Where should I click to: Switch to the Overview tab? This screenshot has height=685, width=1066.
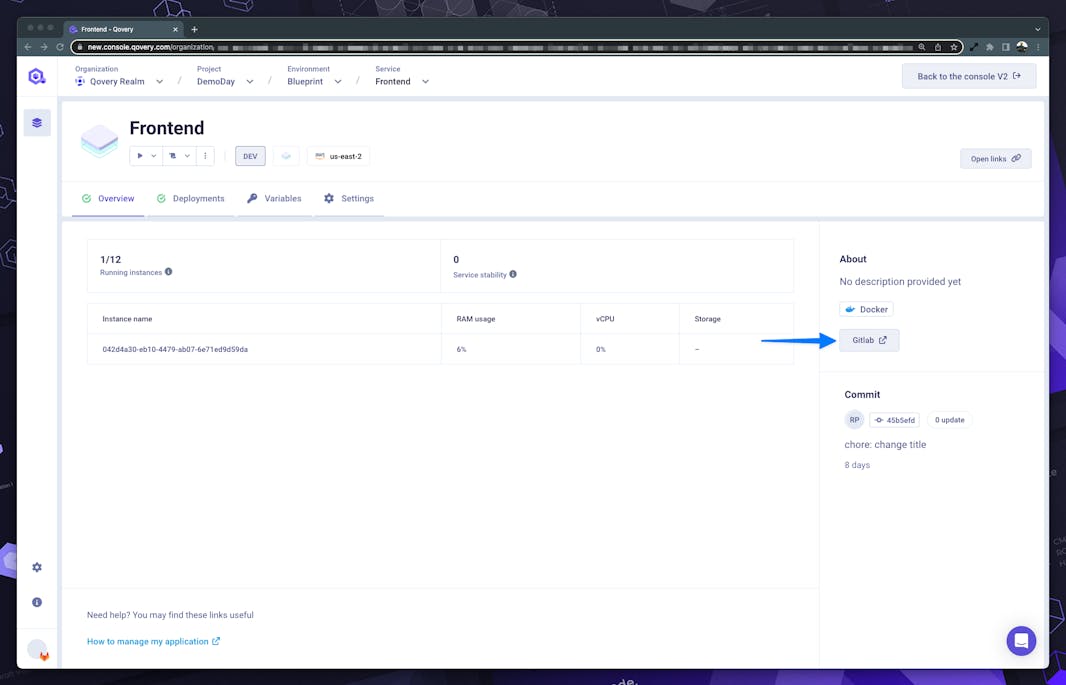(108, 198)
